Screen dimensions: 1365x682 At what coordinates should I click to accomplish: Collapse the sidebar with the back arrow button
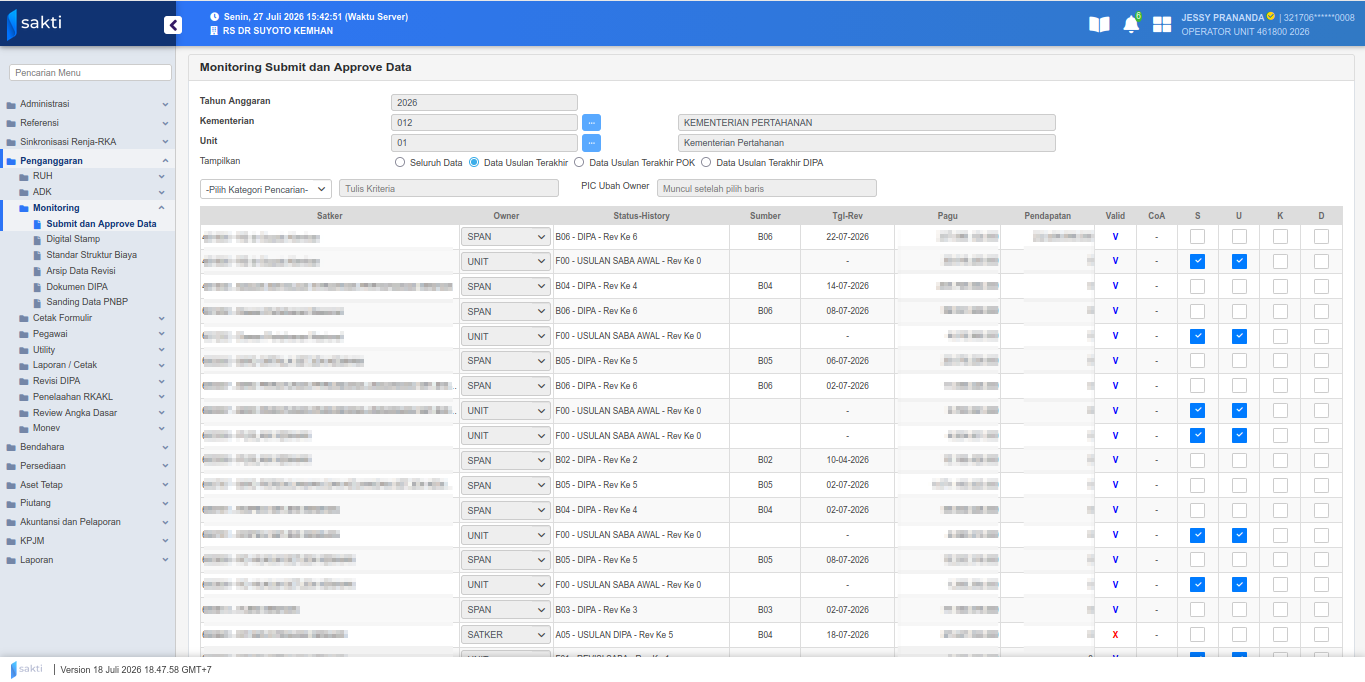(x=173, y=25)
